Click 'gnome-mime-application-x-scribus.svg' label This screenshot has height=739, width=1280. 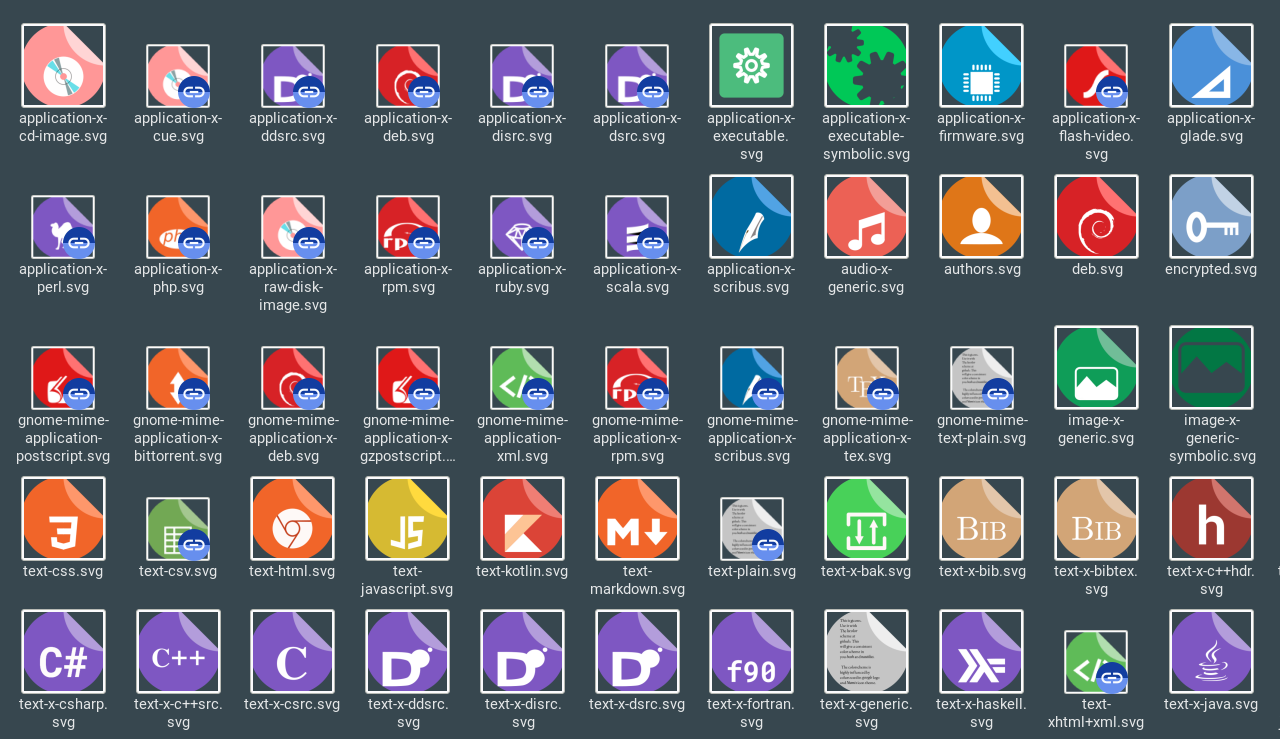[x=751, y=438]
